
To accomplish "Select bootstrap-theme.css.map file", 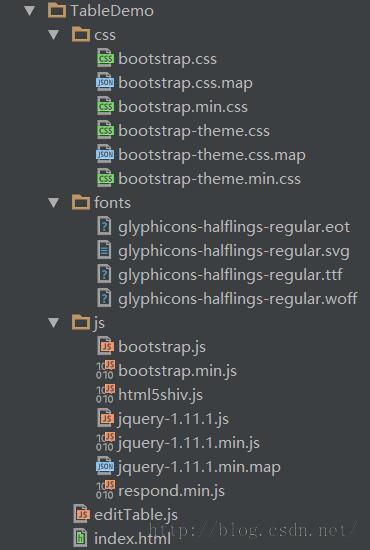I will tap(212, 155).
